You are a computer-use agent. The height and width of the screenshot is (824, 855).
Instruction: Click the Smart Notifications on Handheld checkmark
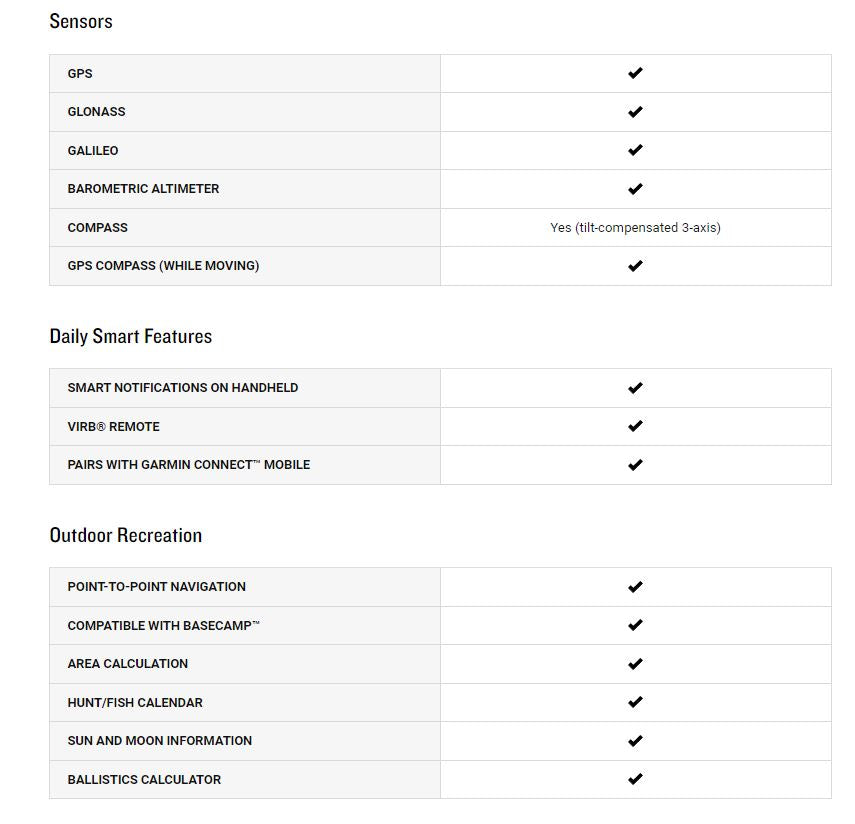(635, 388)
